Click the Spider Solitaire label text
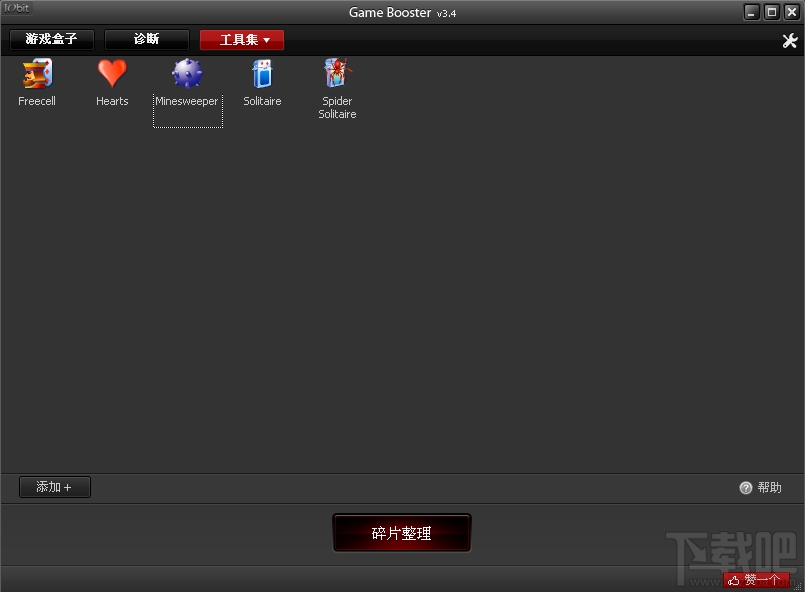Viewport: 805px width, 592px height. click(337, 108)
